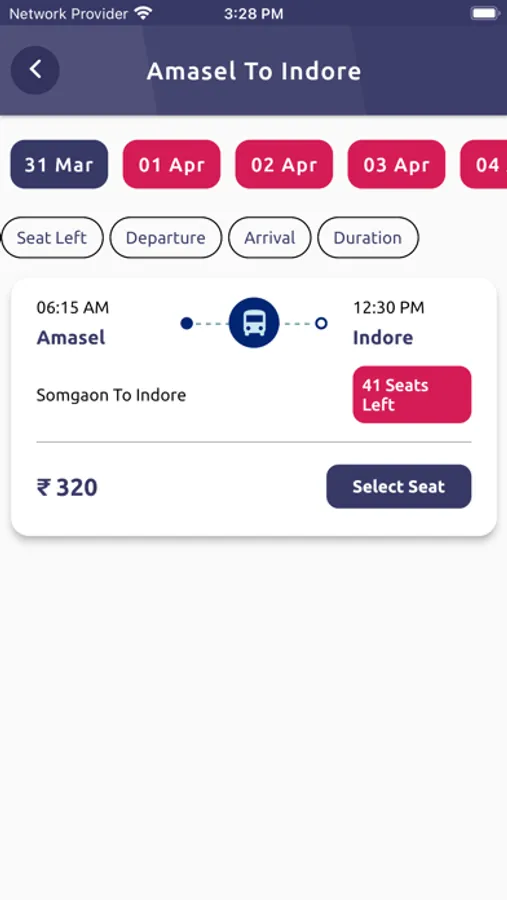Choose the 02 Apr date
The width and height of the screenshot is (507, 900).
point(284,164)
